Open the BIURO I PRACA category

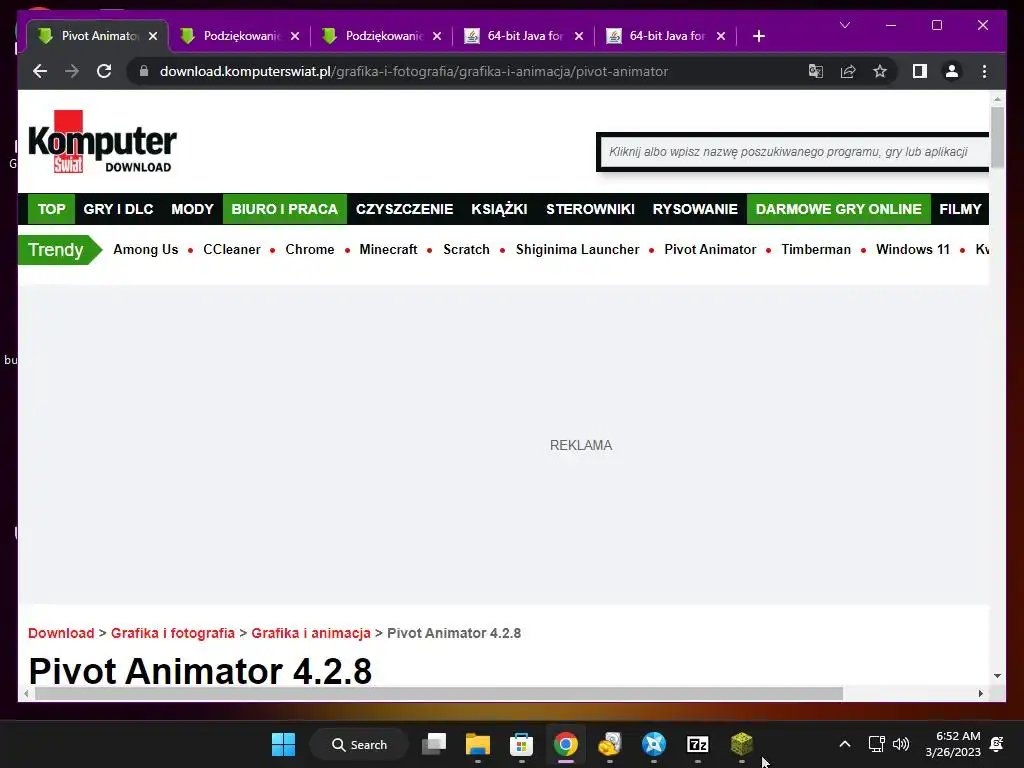point(285,209)
